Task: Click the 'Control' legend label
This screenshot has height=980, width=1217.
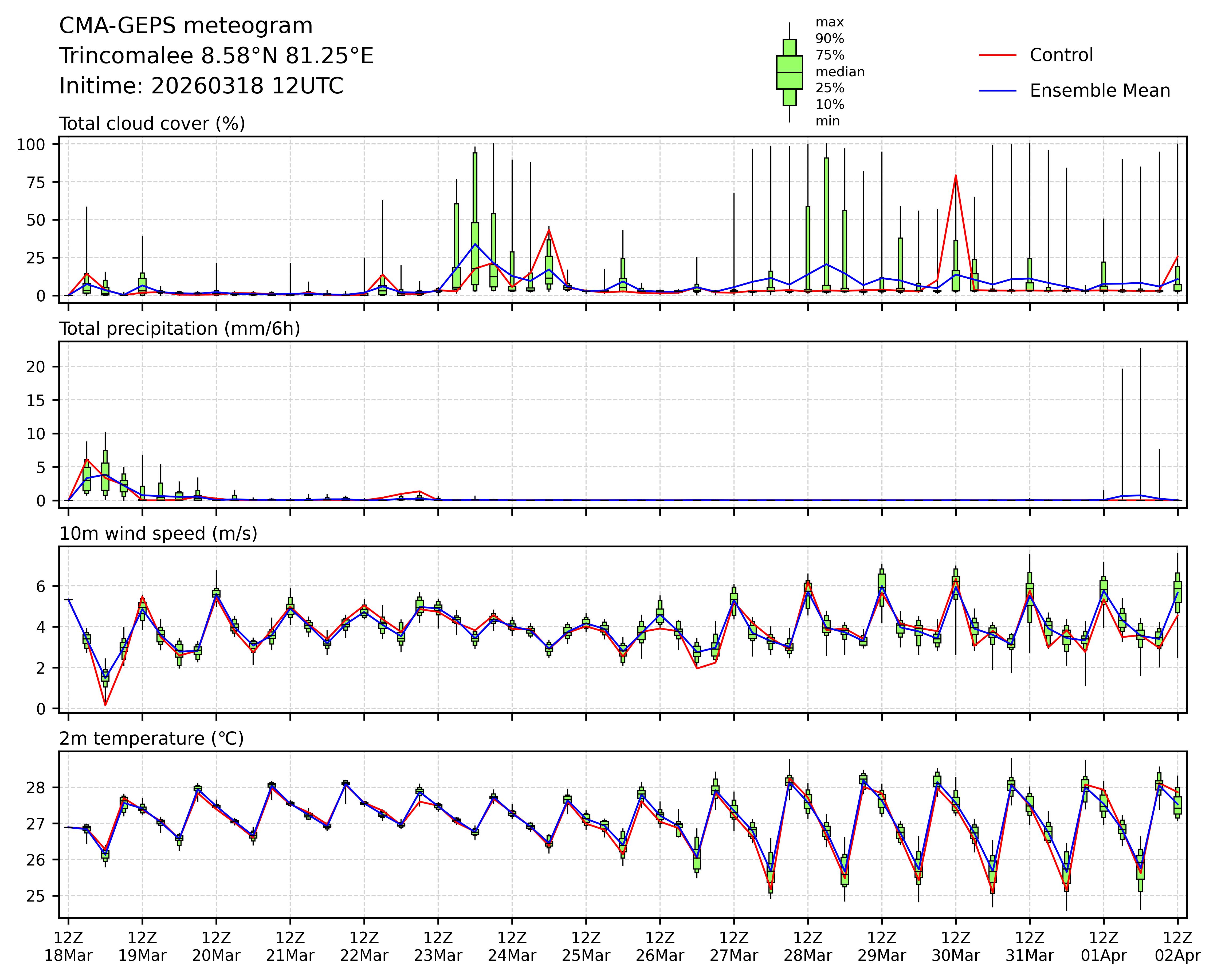Action: click(x=1061, y=55)
